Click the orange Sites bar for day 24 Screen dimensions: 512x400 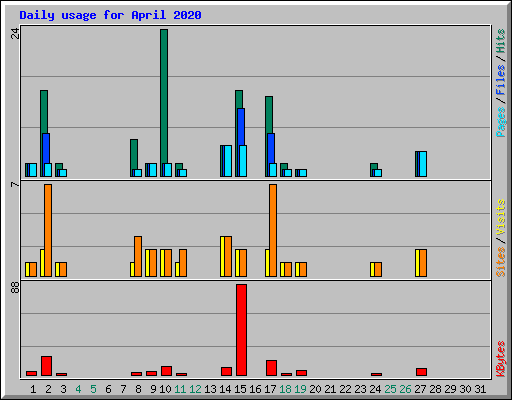point(378,269)
